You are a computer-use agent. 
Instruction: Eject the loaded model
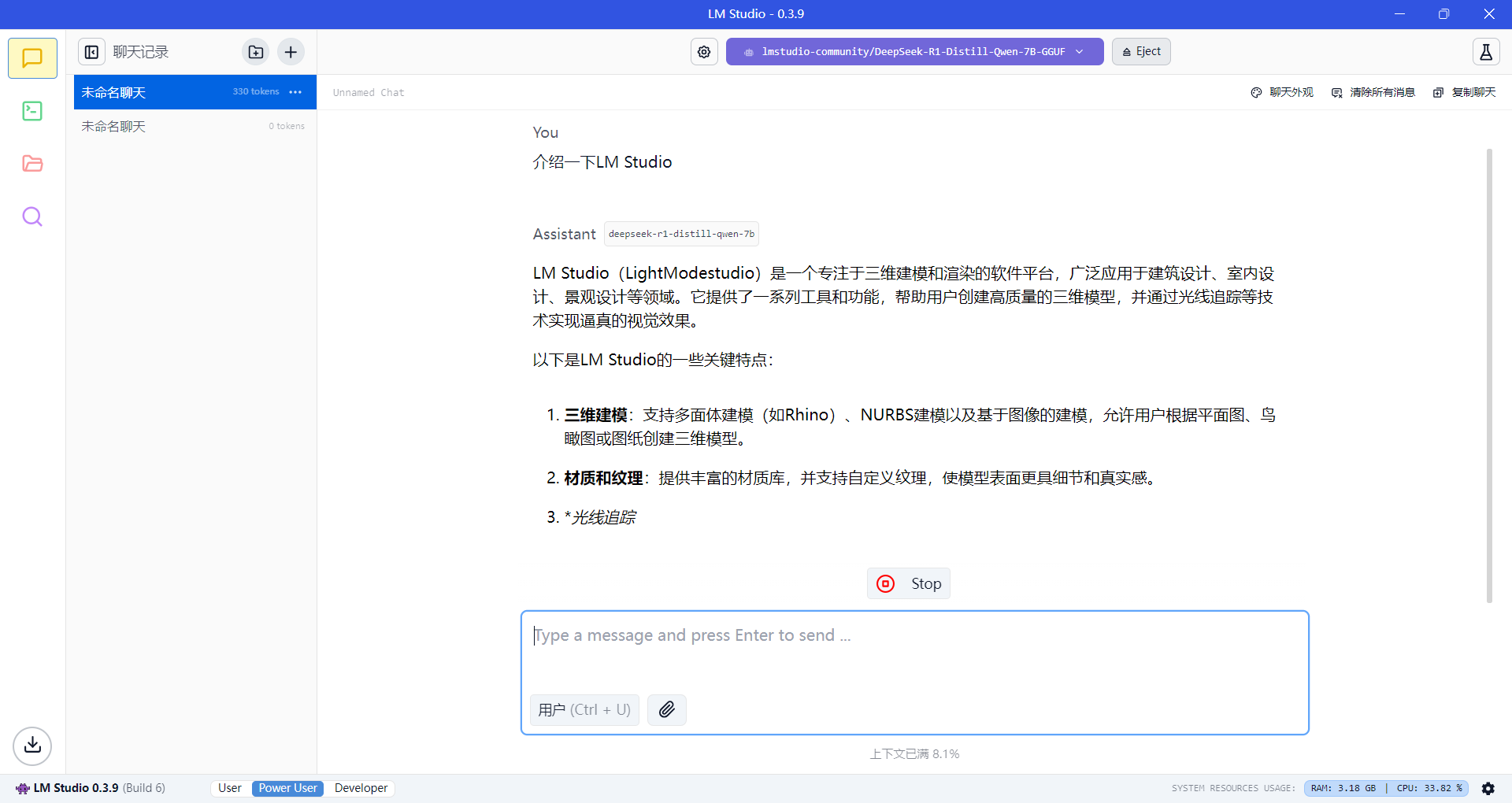(x=1141, y=52)
